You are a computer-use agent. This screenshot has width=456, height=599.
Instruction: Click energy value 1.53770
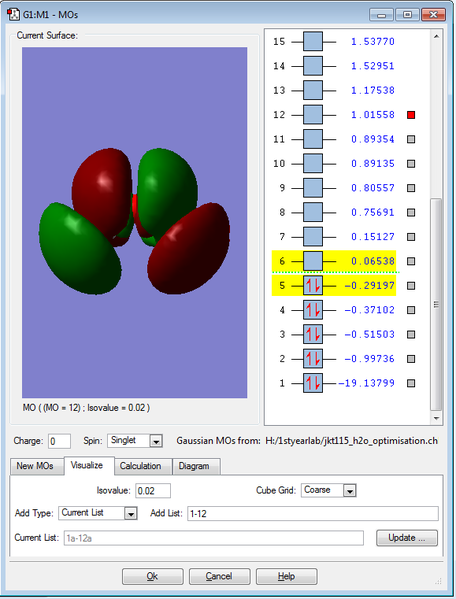[372, 41]
